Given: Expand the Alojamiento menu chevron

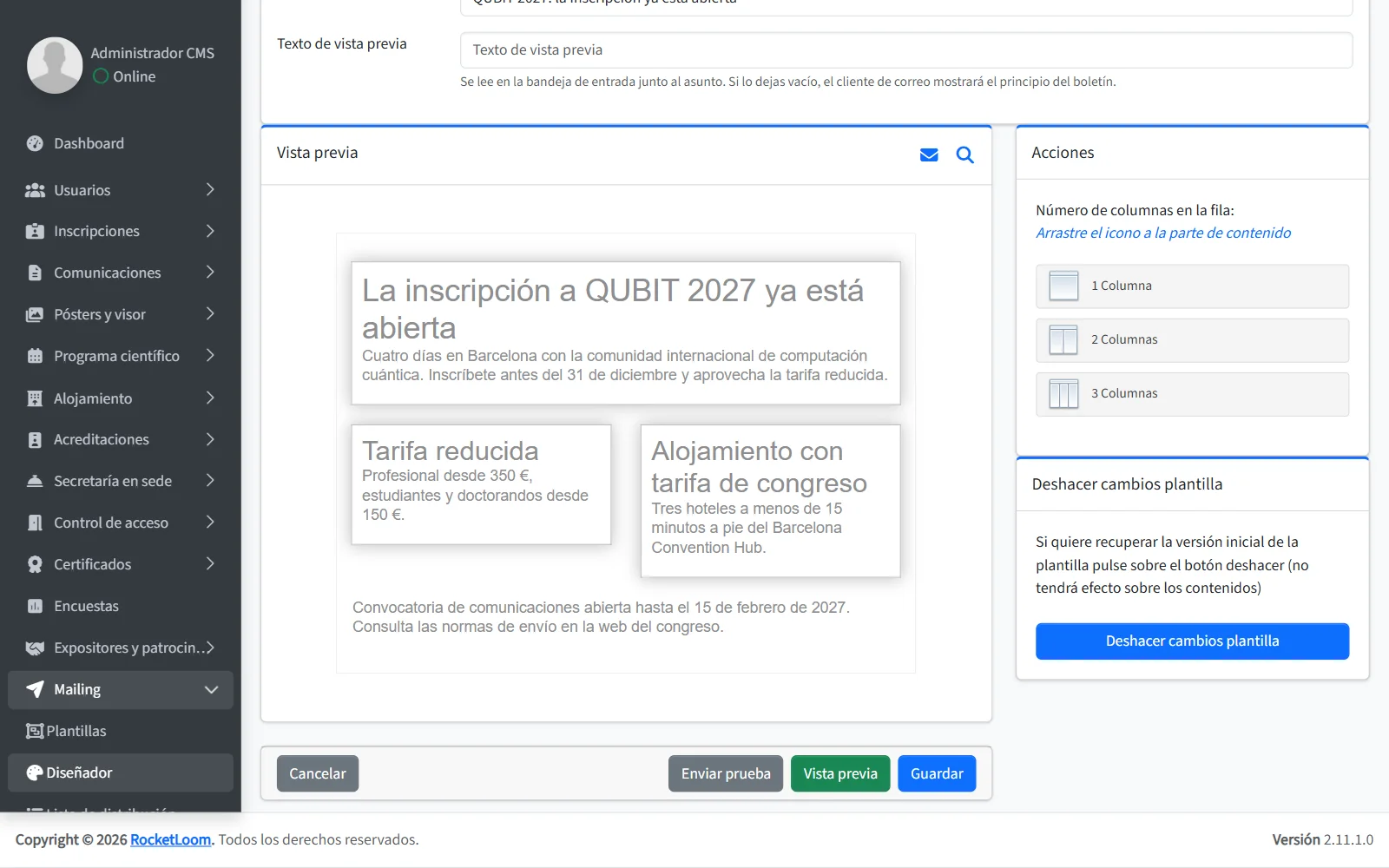Looking at the screenshot, I should [x=210, y=398].
